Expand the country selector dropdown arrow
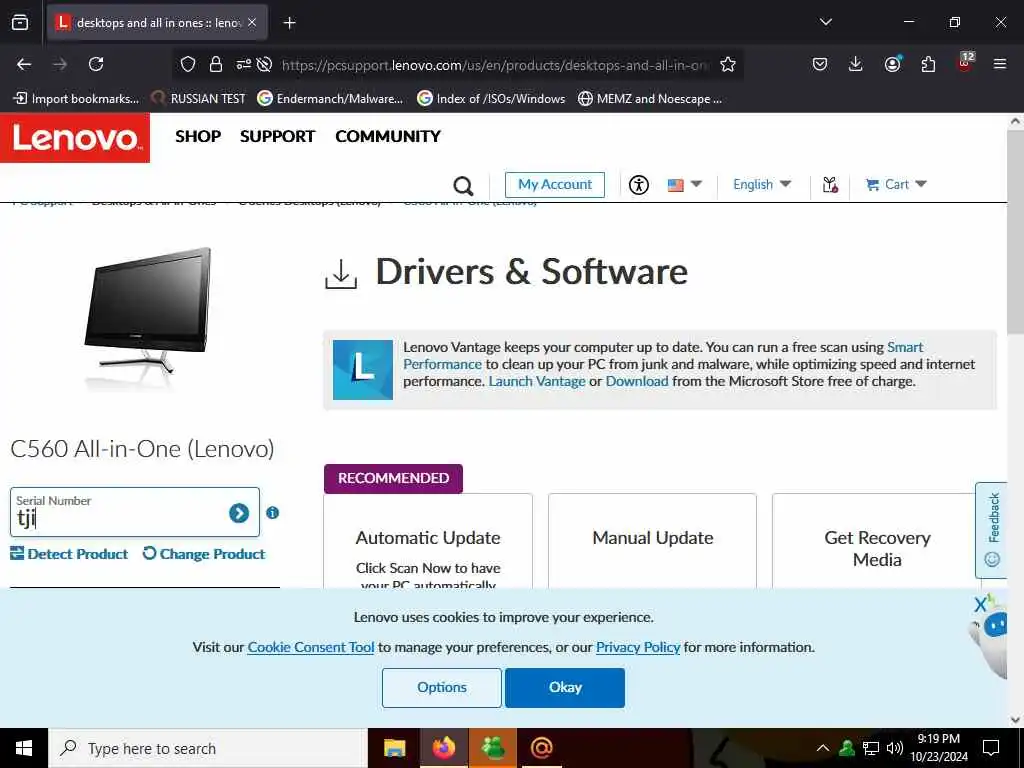Screen dimensions: 1024x768 click(696, 184)
